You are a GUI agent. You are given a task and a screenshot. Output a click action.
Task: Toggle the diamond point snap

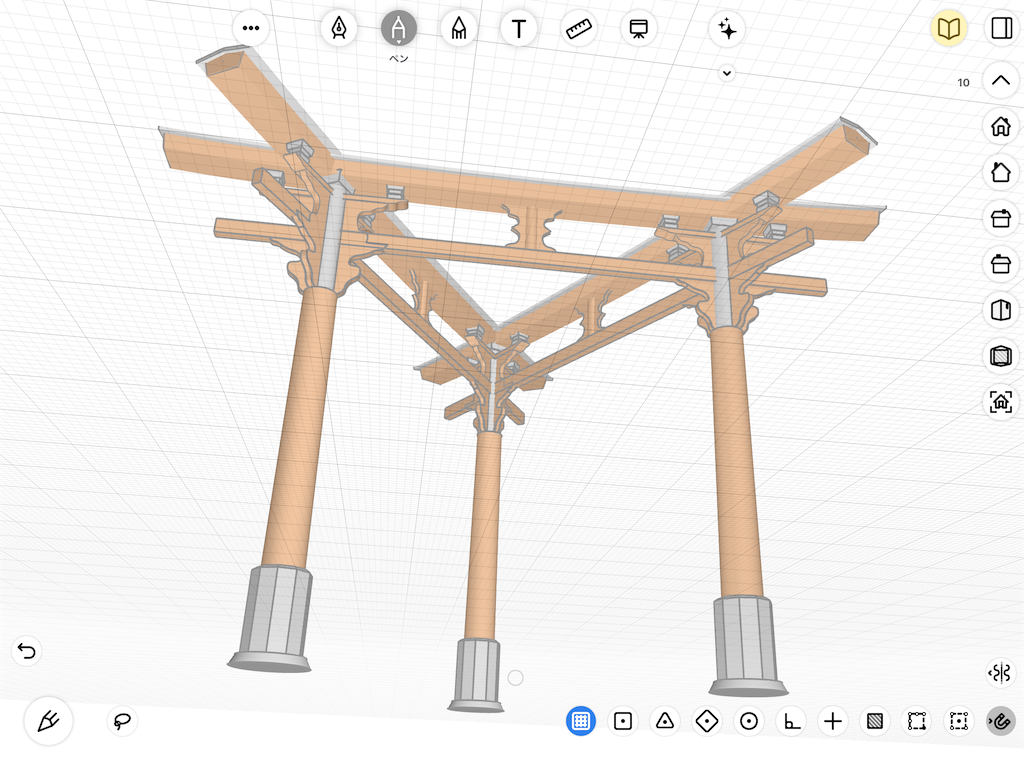pos(707,721)
